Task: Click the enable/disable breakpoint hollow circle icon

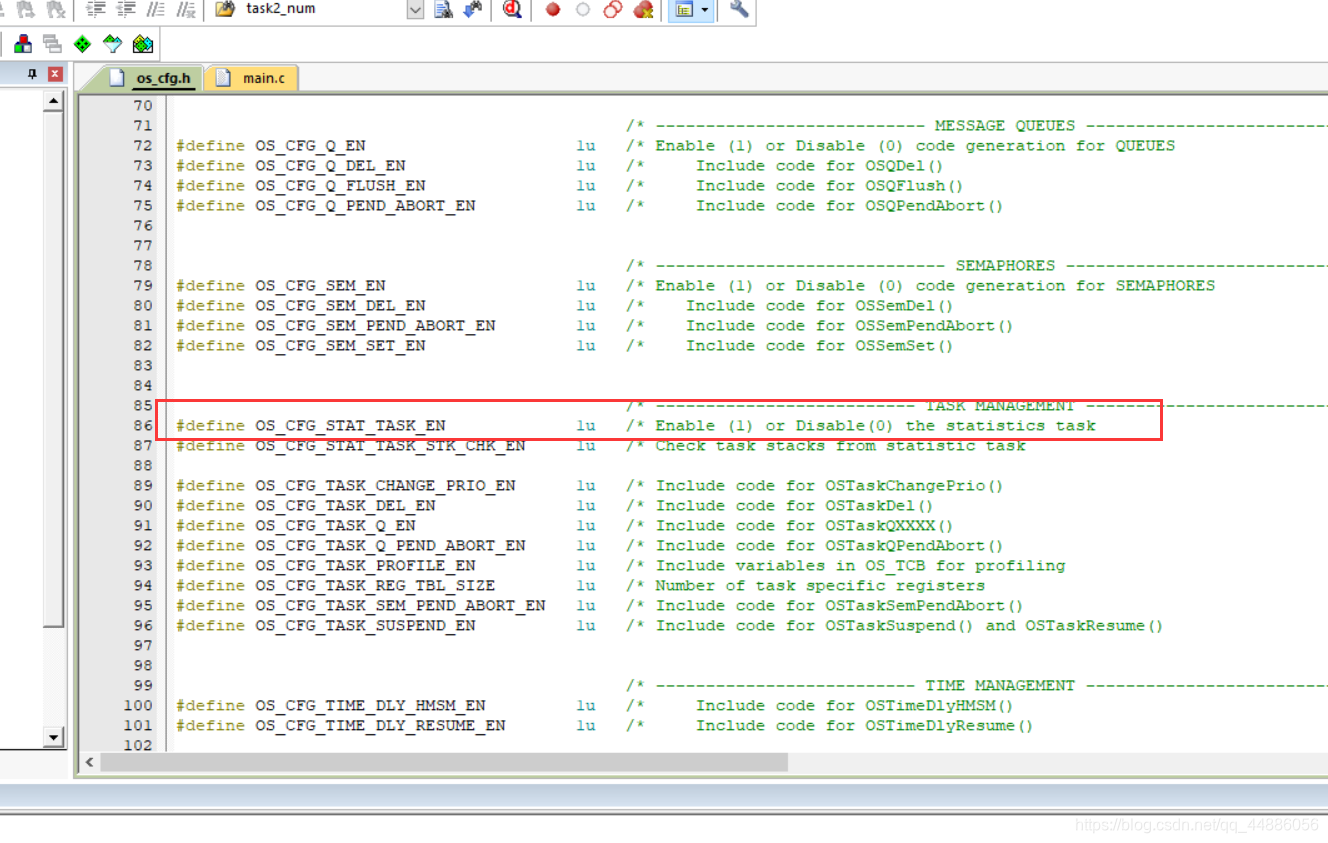Action: click(x=583, y=10)
